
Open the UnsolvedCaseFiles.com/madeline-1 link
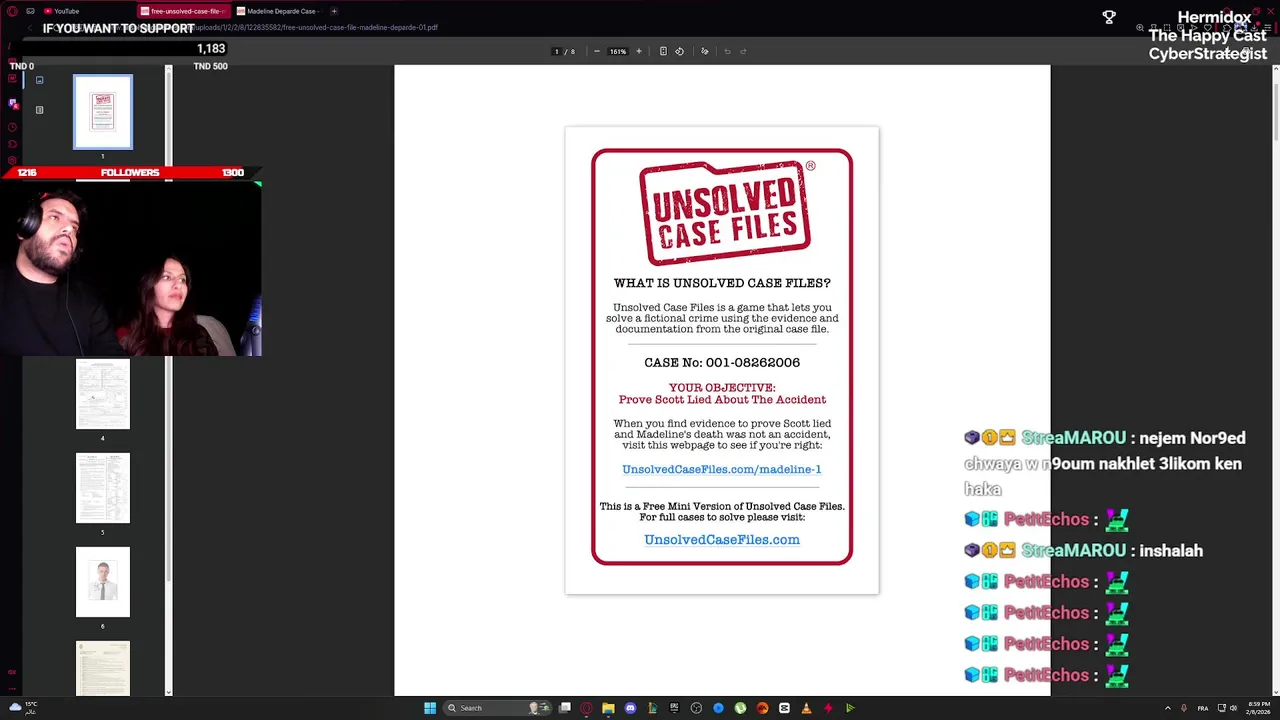click(721, 469)
